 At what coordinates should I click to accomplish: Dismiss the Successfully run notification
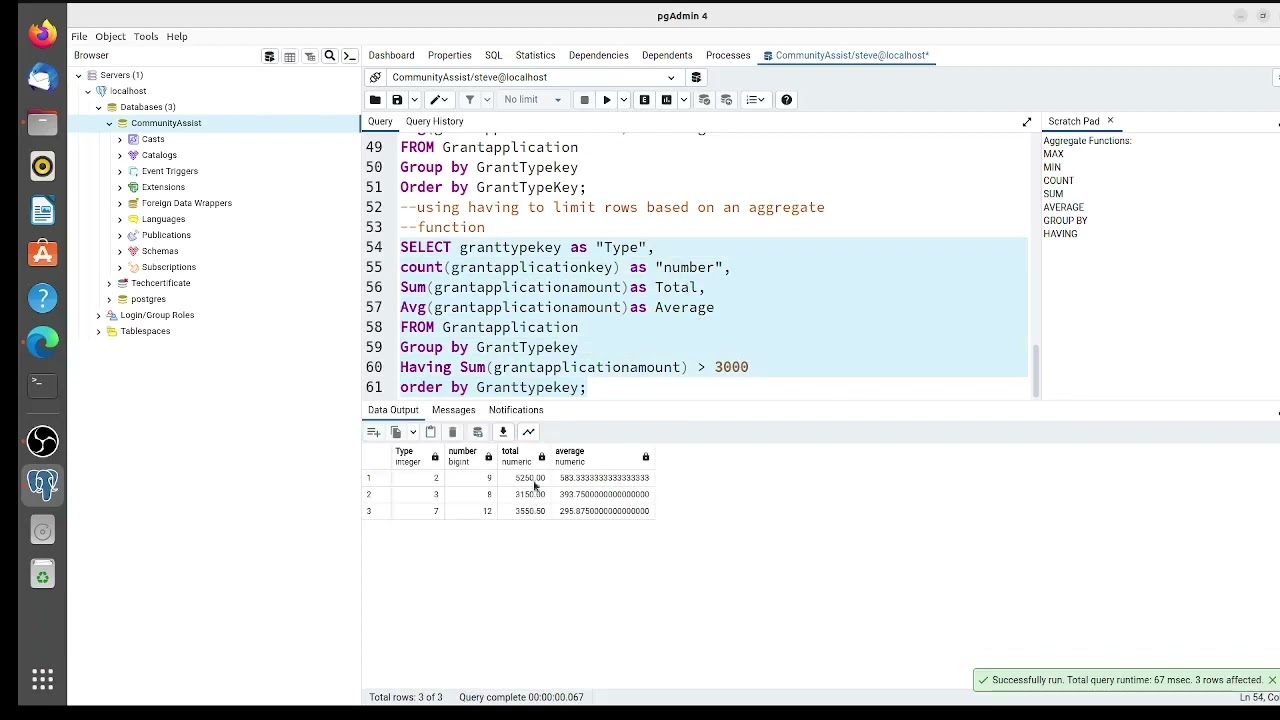click(1272, 680)
